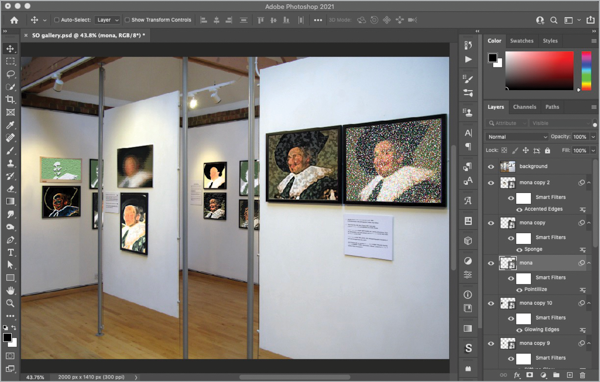
Task: Click the options bar three-dots more button
Action: coord(318,20)
